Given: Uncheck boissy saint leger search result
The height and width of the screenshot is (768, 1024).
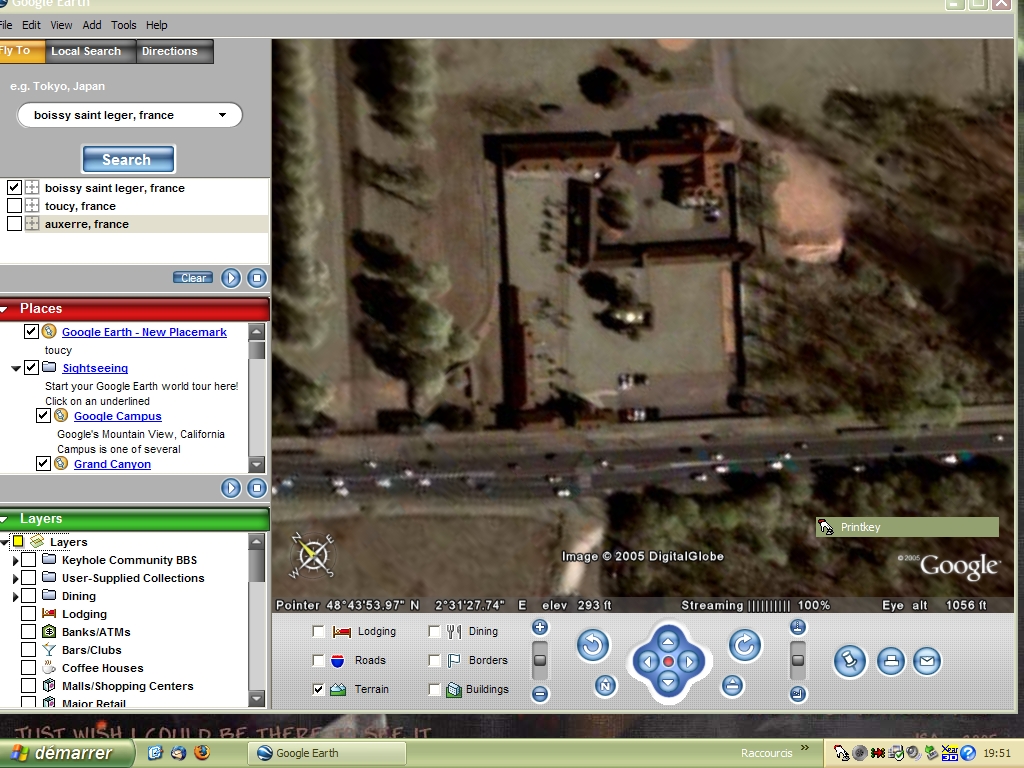Looking at the screenshot, I should [x=14, y=187].
